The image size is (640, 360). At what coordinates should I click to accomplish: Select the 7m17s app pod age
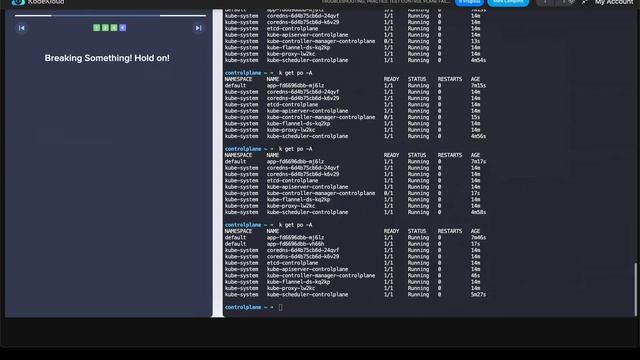coord(478,162)
